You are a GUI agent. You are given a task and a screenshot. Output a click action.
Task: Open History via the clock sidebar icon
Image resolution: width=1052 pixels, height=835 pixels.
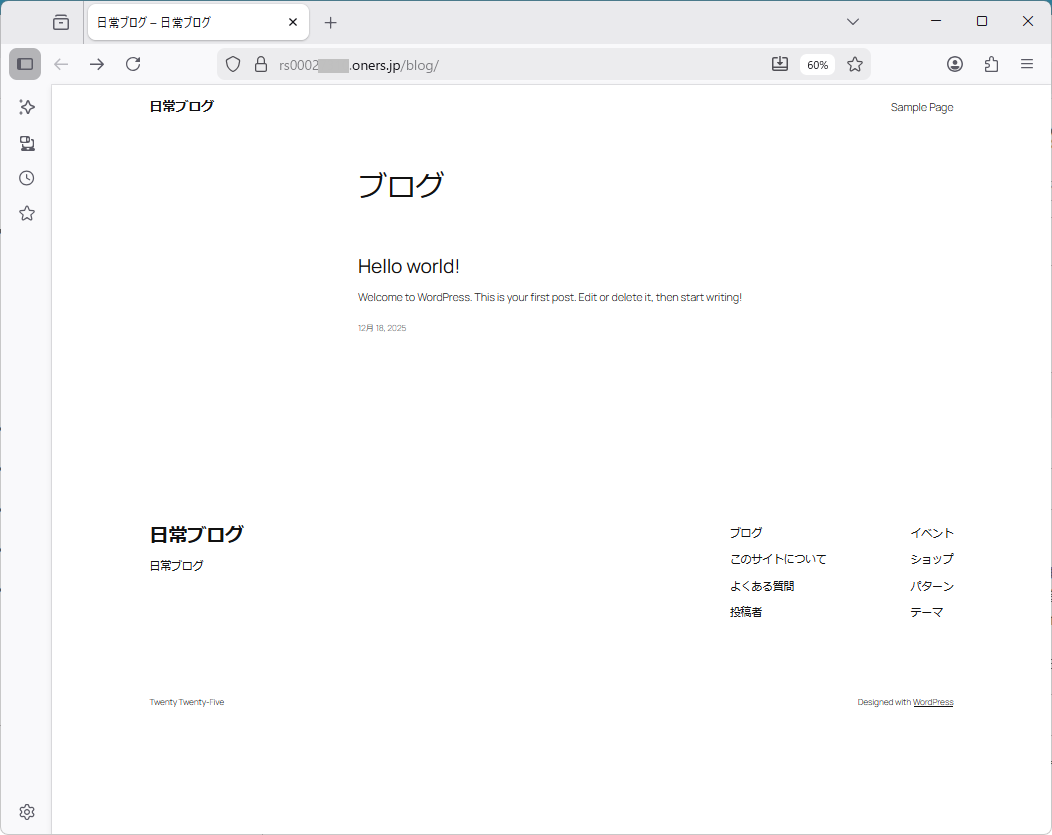(x=26, y=177)
